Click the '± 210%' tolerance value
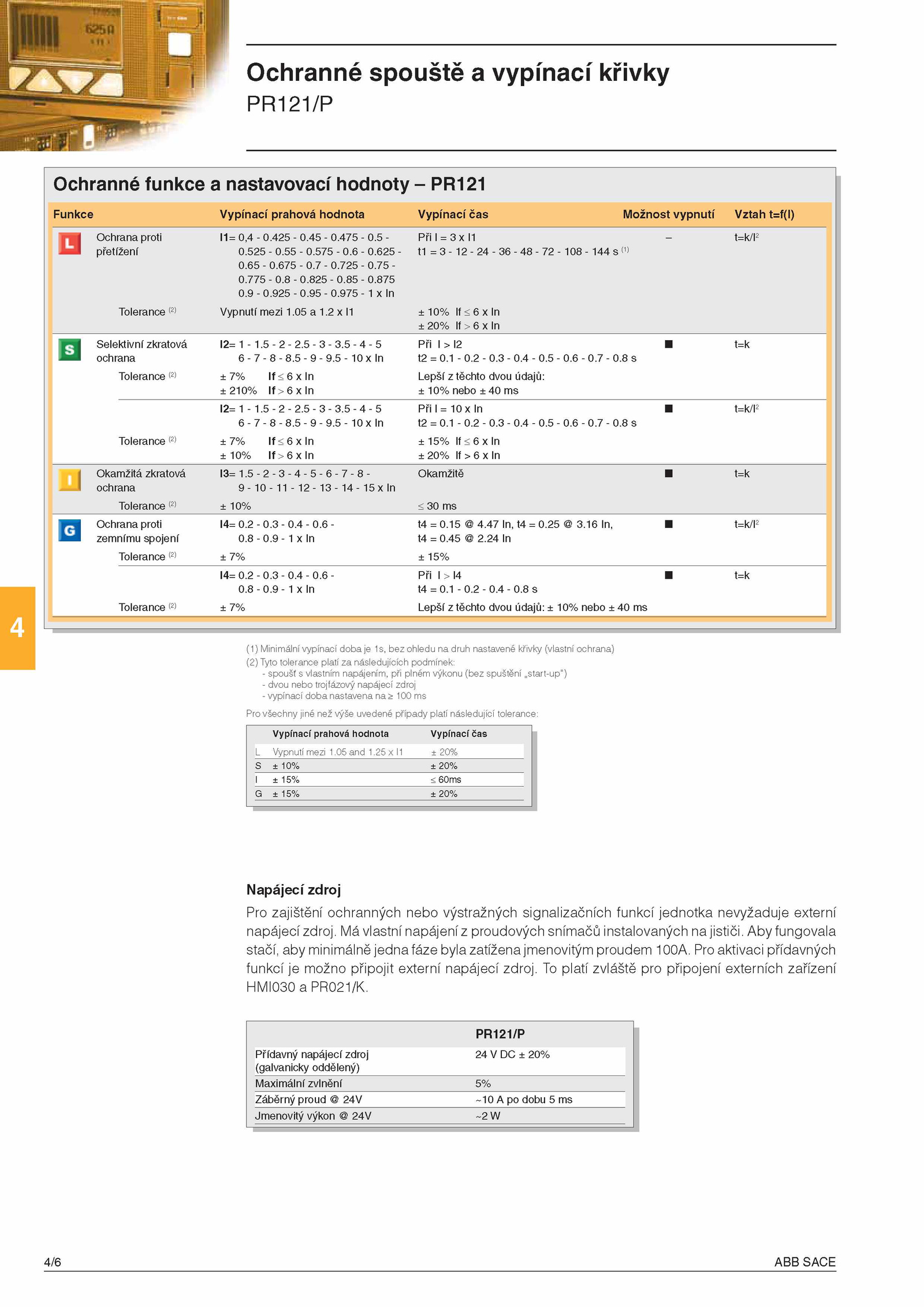The image size is (924, 1307). click(239, 390)
